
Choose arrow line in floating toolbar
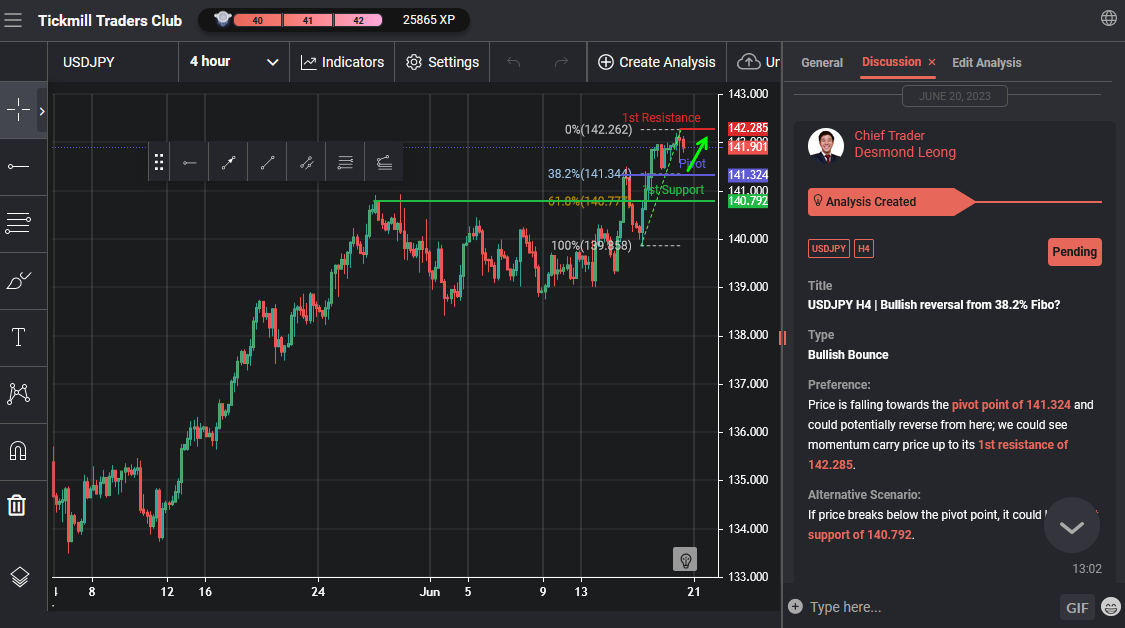click(228, 163)
